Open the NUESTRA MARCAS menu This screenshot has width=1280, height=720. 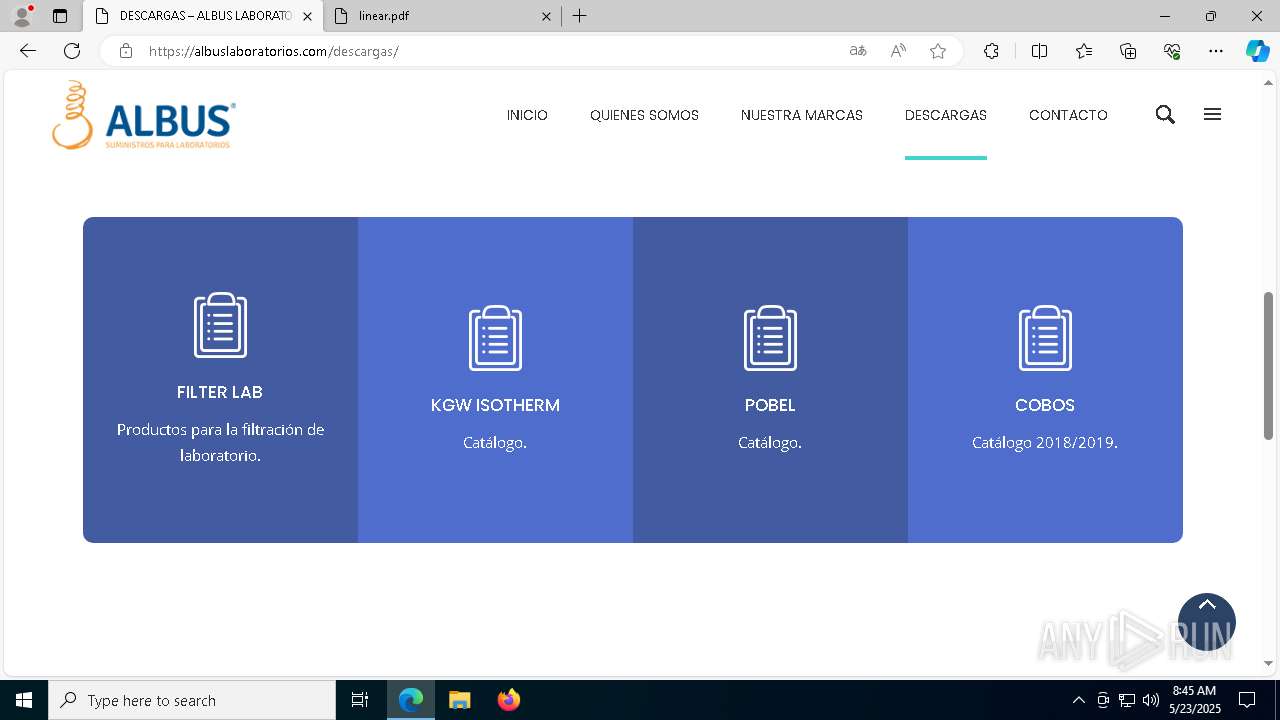tap(802, 115)
